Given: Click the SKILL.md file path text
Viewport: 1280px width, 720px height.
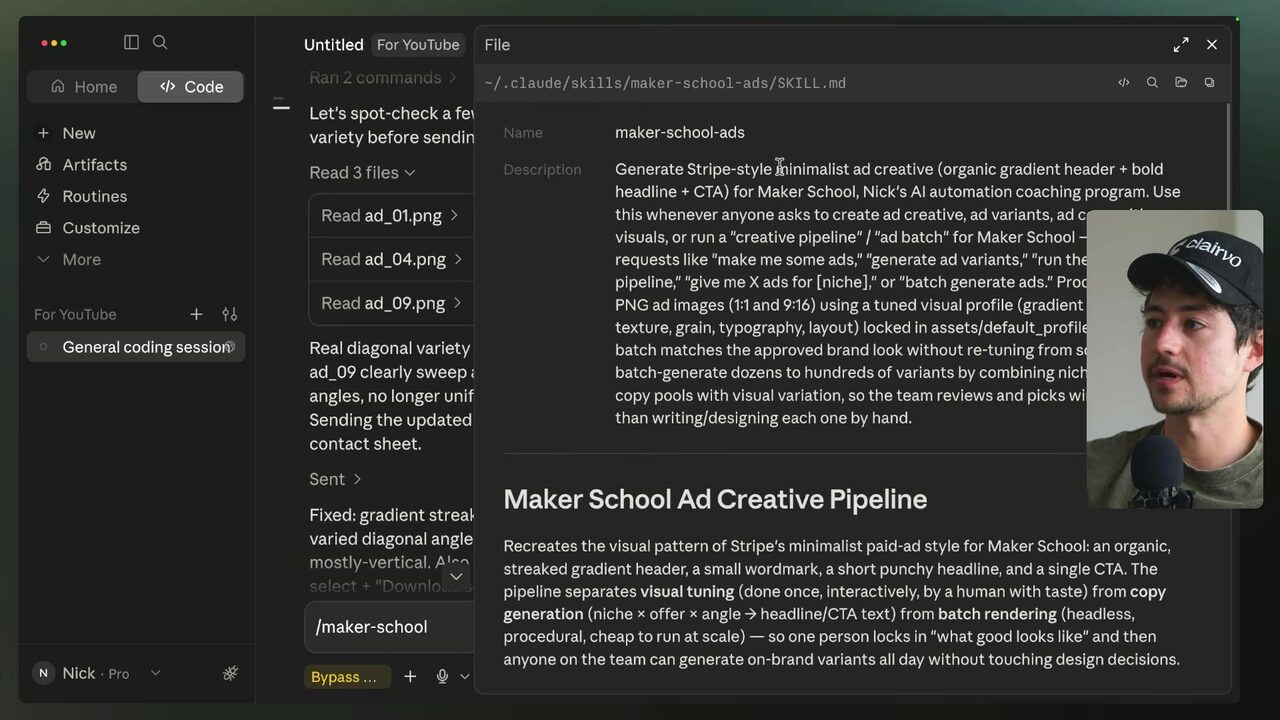Looking at the screenshot, I should pos(665,83).
